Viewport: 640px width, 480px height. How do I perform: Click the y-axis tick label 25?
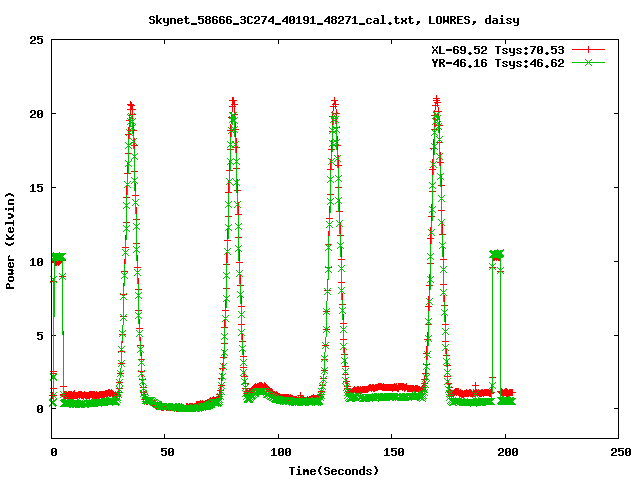tap(37, 40)
